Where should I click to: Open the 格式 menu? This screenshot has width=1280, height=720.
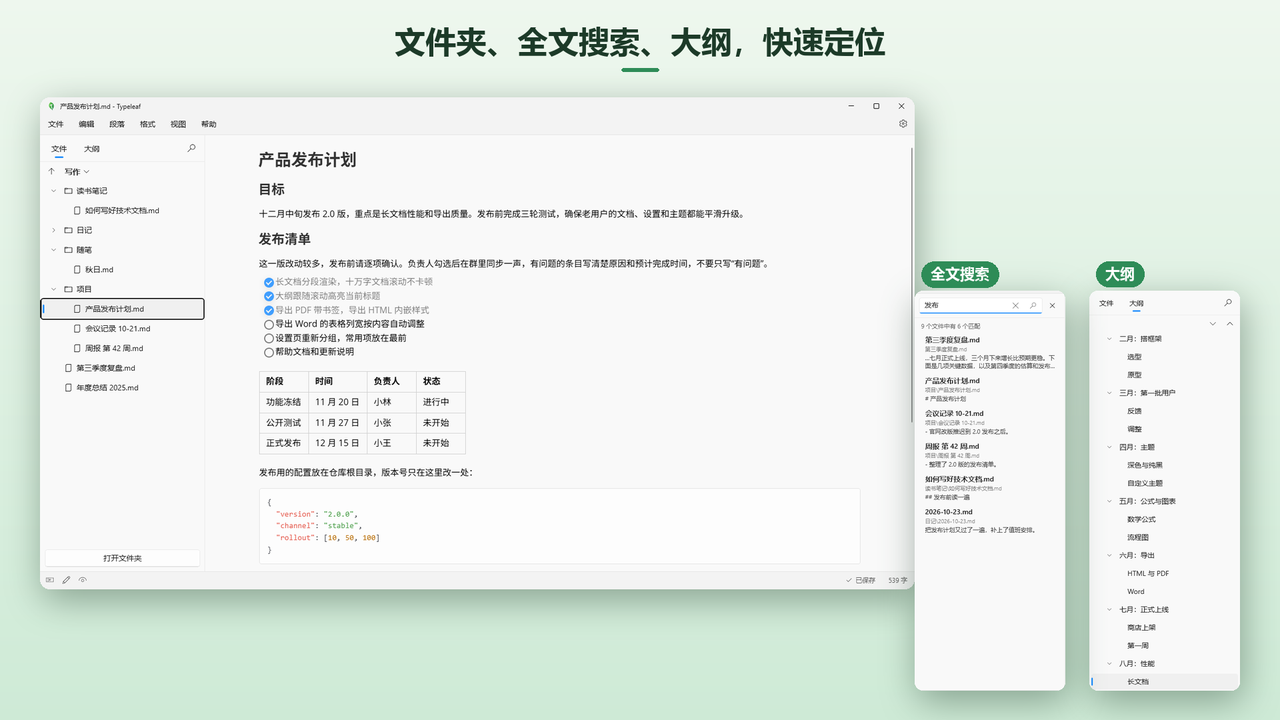tap(147, 124)
